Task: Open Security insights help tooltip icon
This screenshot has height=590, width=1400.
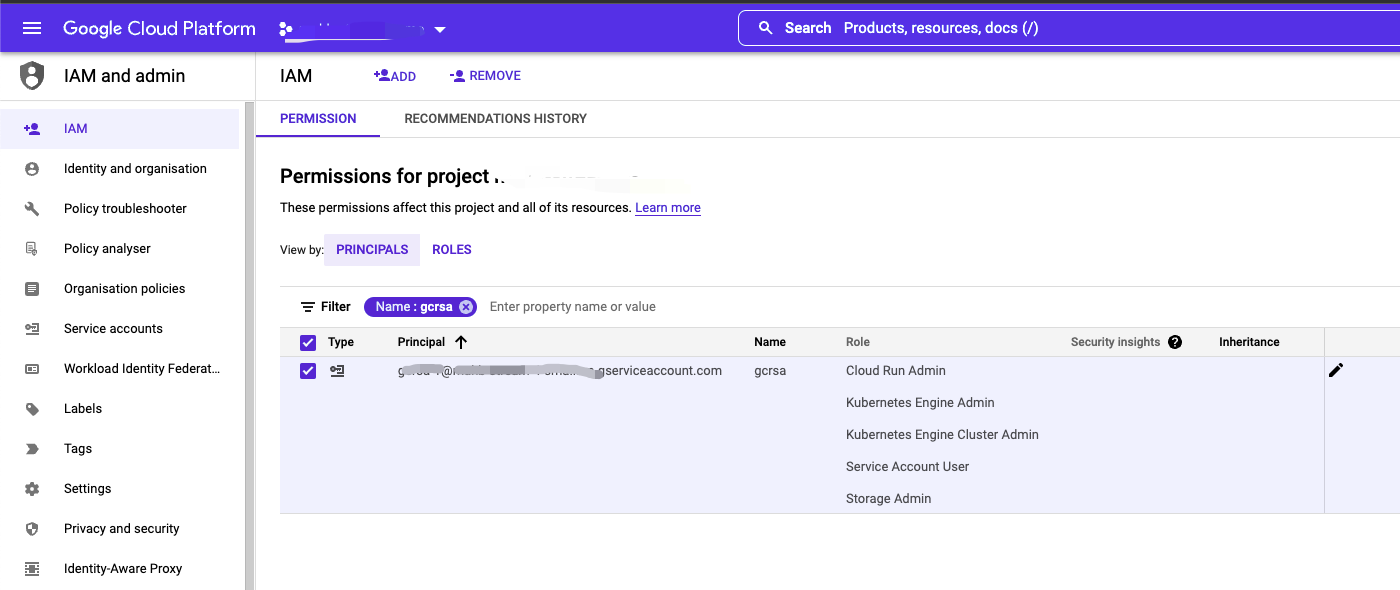Action: tap(1174, 341)
